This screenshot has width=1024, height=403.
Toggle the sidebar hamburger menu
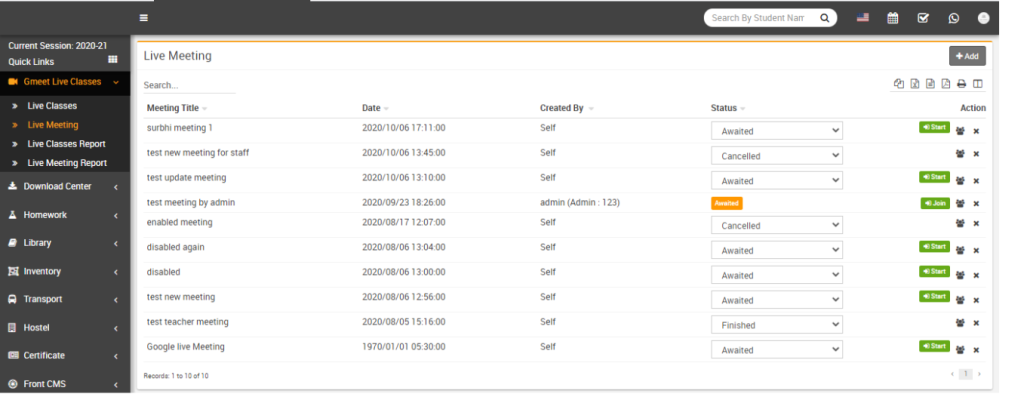144,18
